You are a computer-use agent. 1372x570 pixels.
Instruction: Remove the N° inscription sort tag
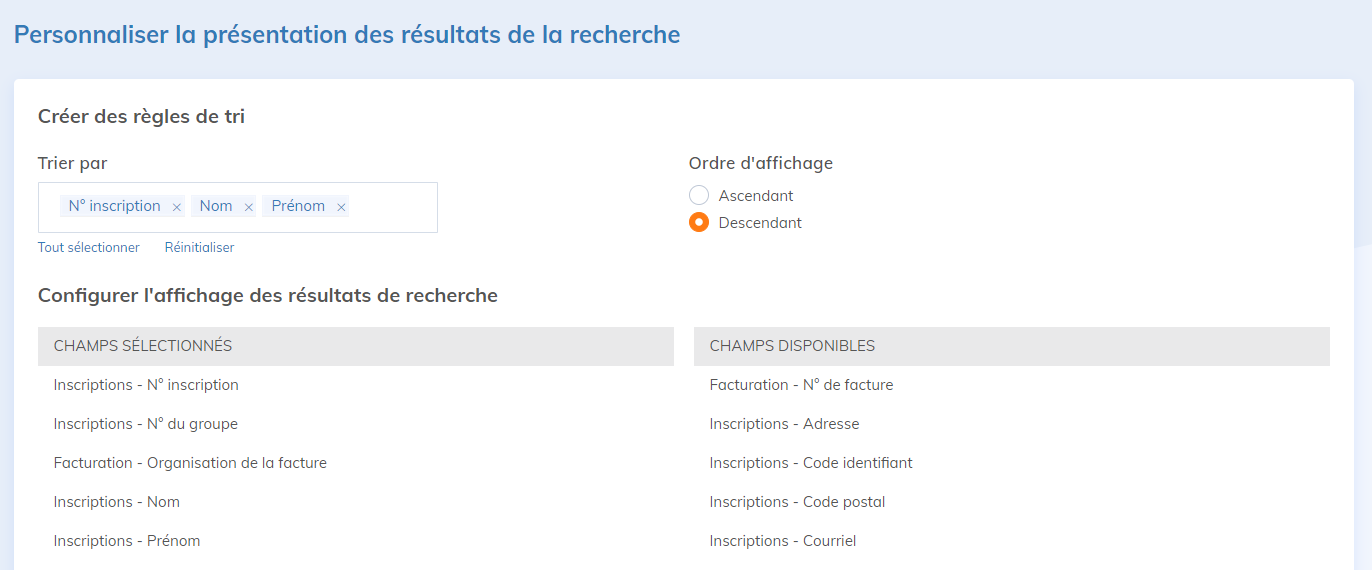(177, 207)
